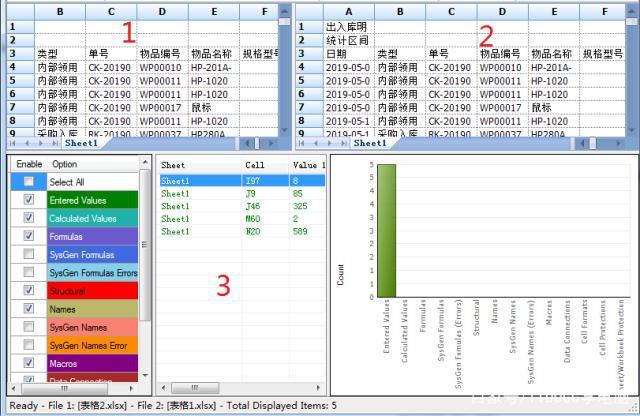Click the Enable column header in options

[29, 164]
